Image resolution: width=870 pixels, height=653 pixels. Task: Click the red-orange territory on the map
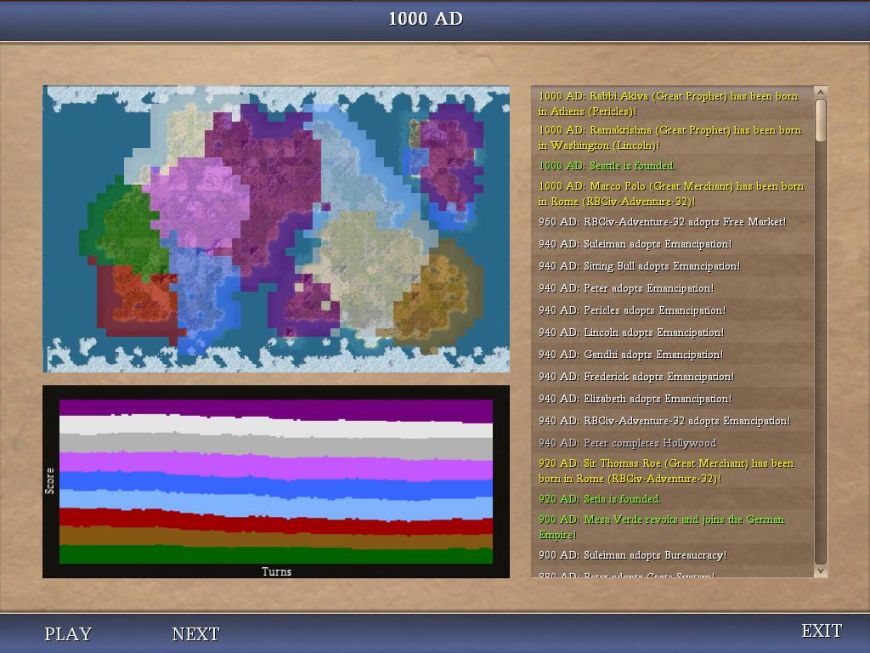tap(139, 302)
